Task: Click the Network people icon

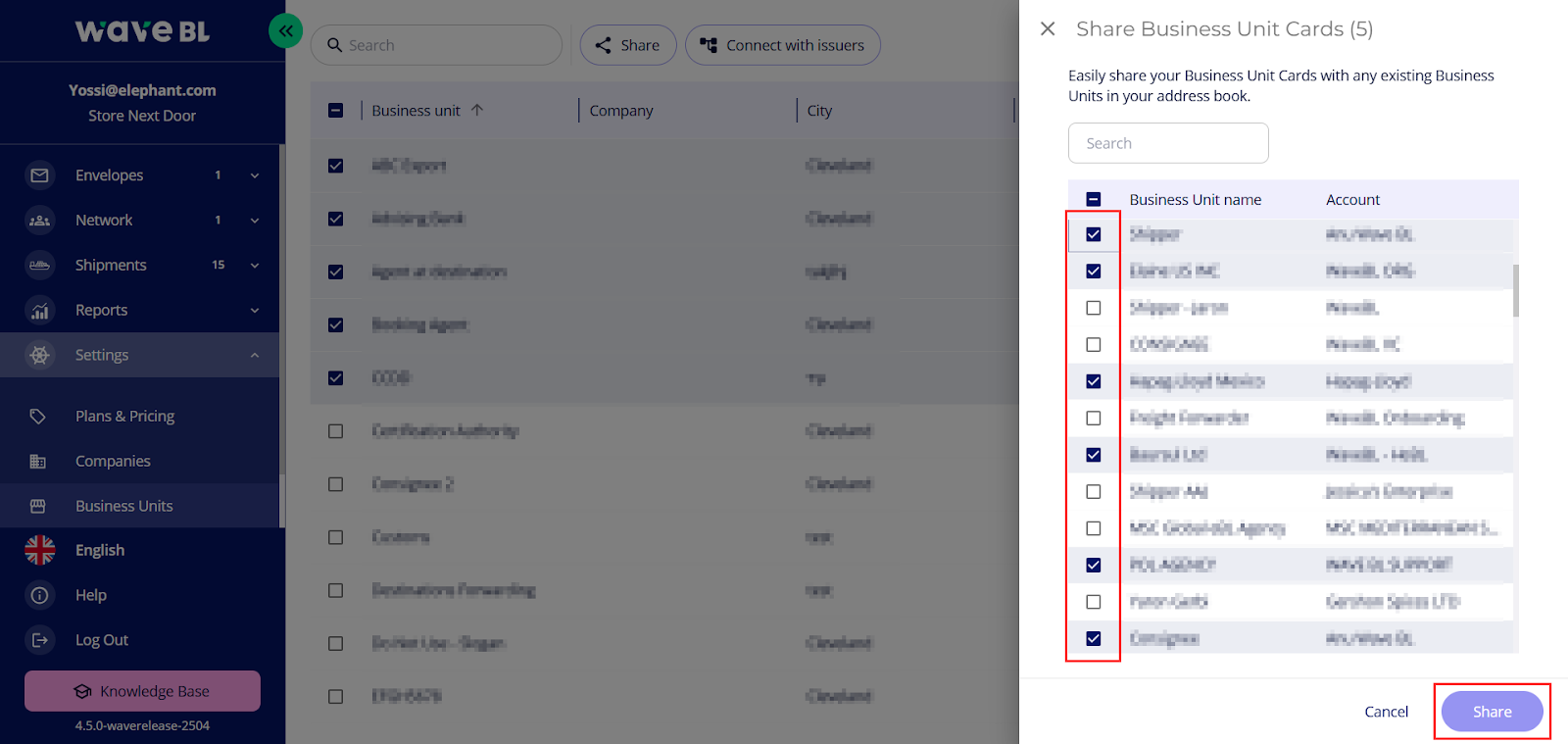Action: click(39, 221)
